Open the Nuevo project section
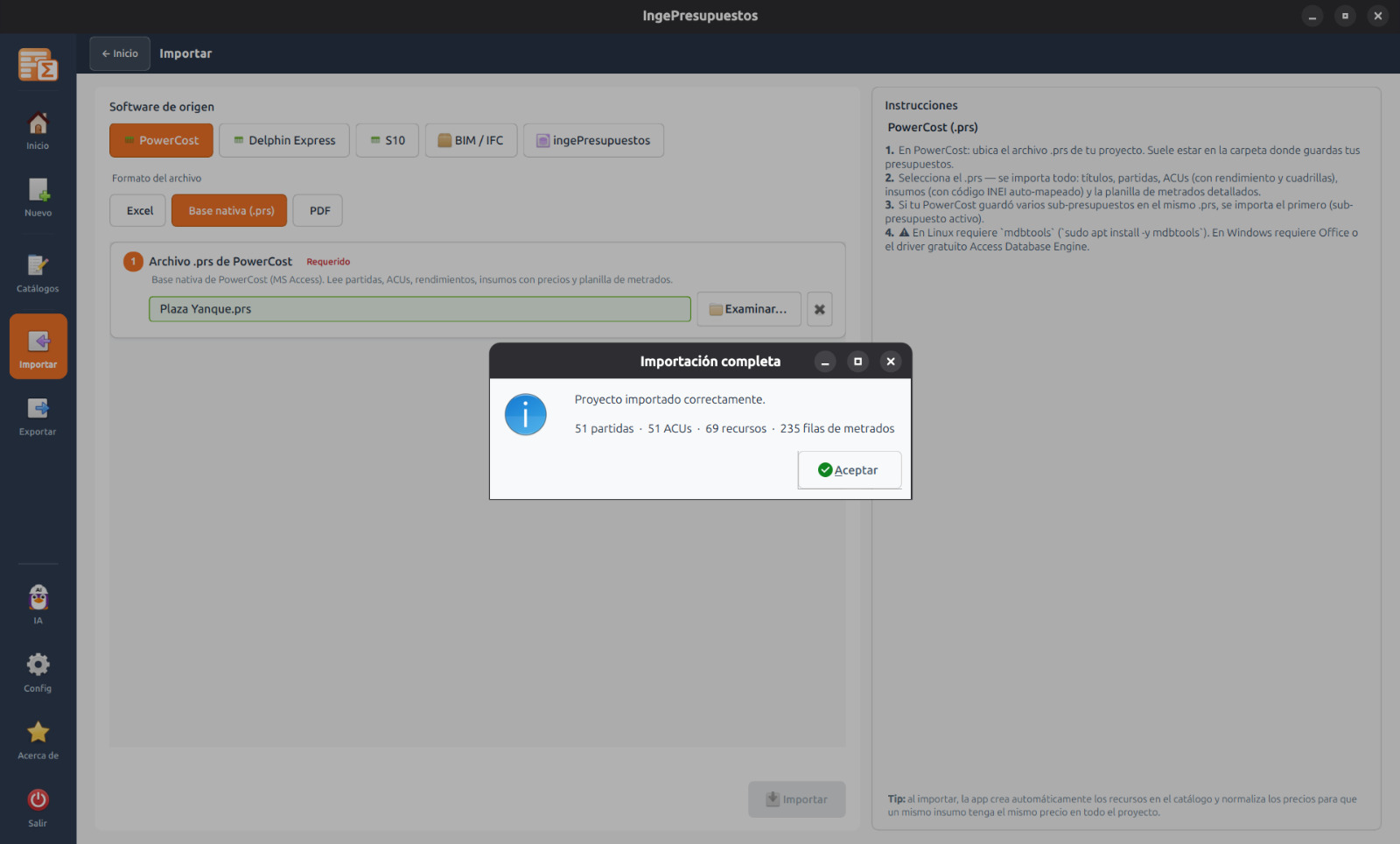This screenshot has height=844, width=1400. 38,198
